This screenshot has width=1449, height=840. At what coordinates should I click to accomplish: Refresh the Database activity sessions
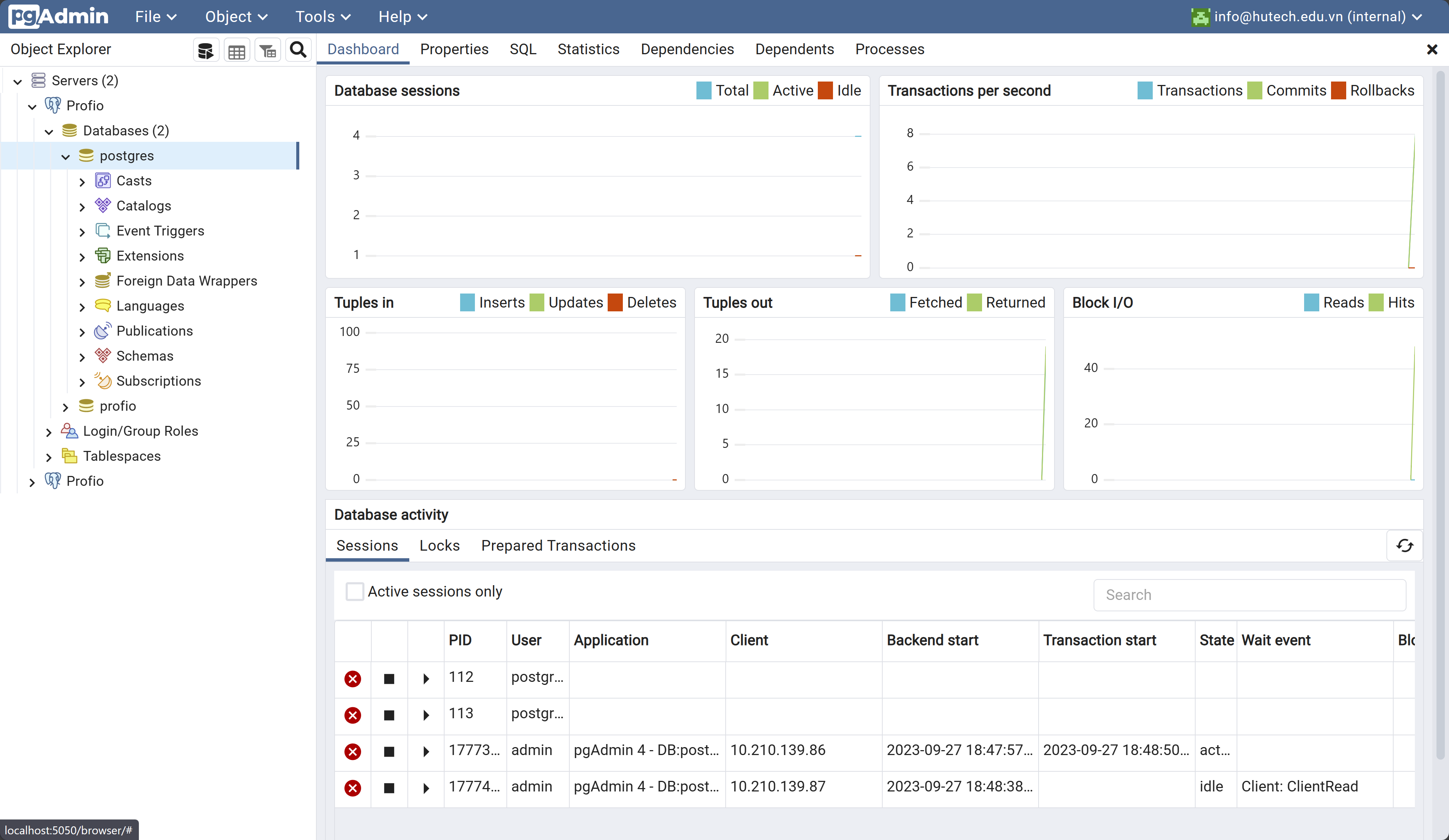[1404, 546]
